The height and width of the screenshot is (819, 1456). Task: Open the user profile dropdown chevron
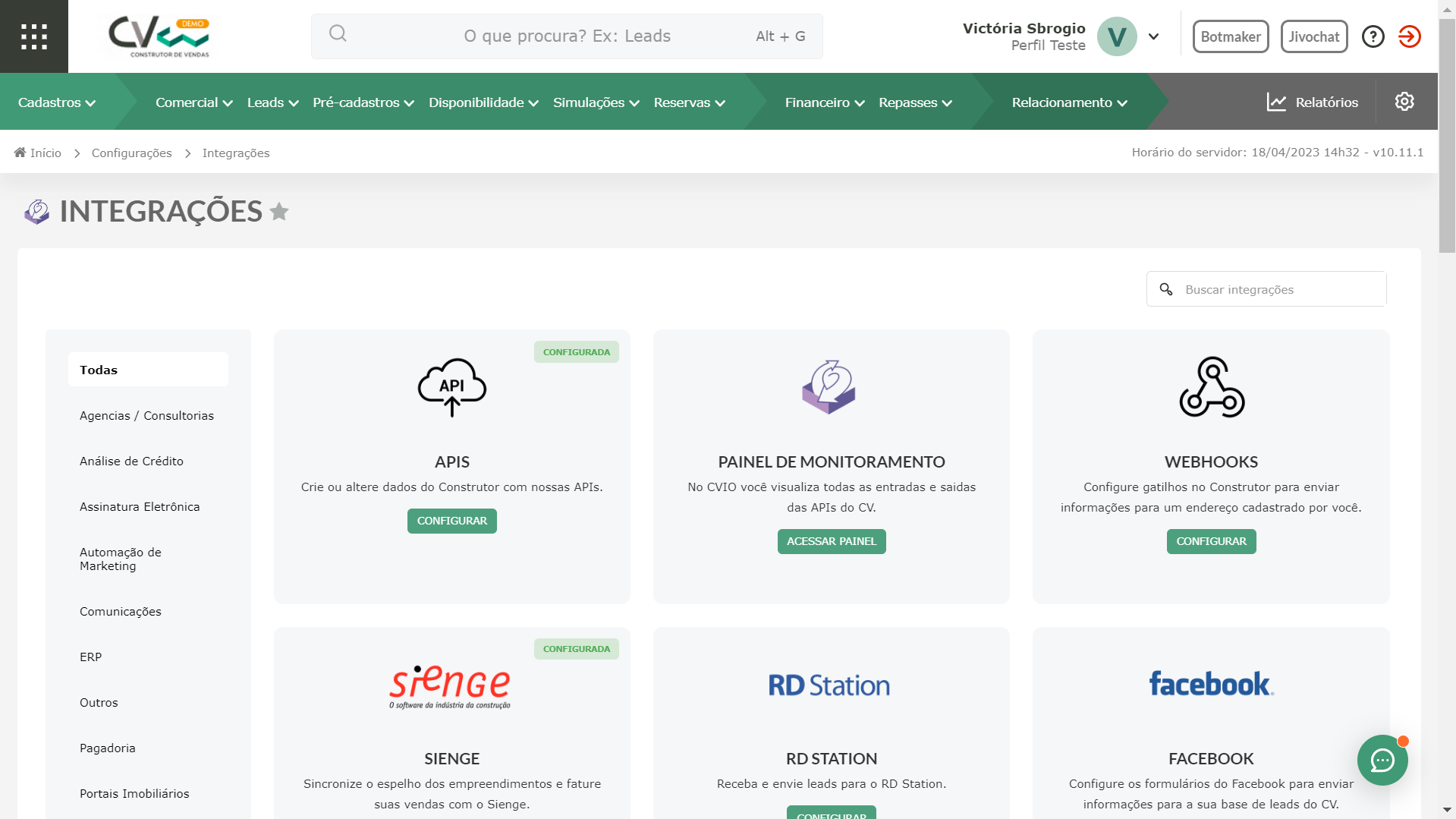click(x=1153, y=36)
